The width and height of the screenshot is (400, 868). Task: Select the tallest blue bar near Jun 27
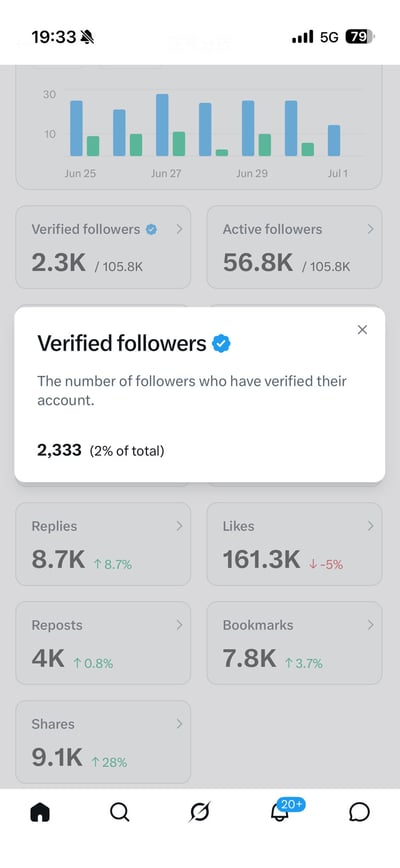[162, 125]
